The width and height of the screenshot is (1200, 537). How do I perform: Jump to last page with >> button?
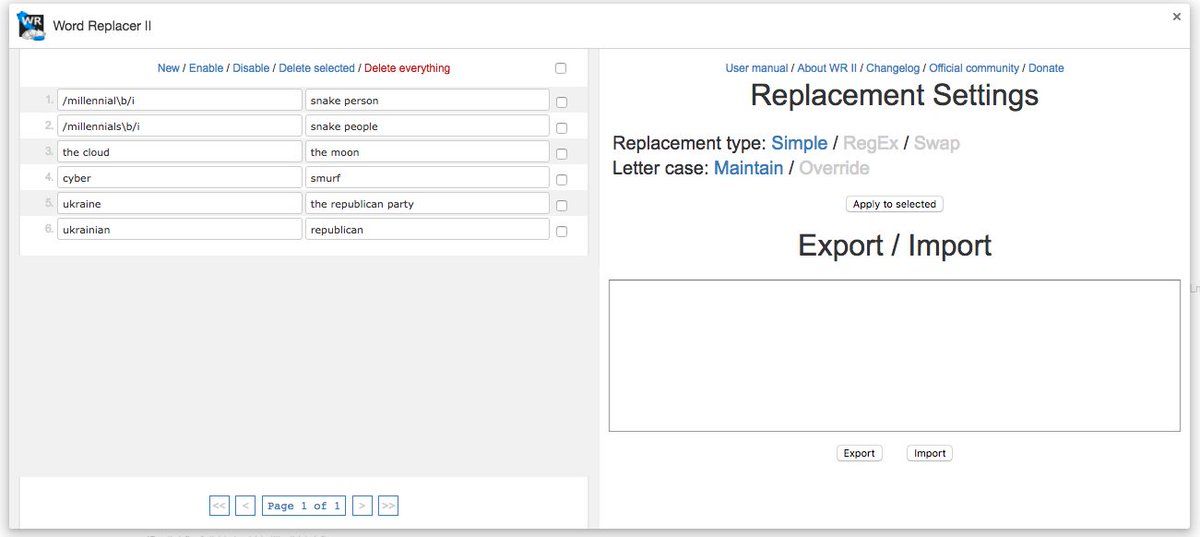[x=389, y=506]
